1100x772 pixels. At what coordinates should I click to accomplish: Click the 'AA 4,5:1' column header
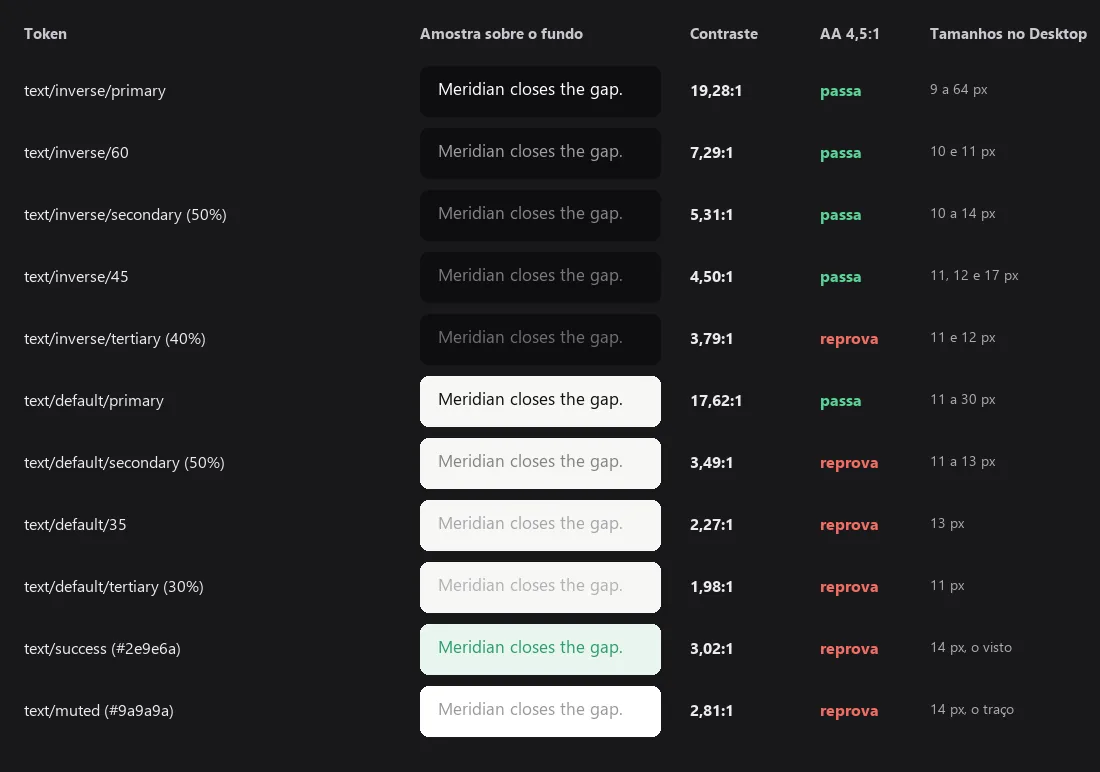(x=849, y=34)
